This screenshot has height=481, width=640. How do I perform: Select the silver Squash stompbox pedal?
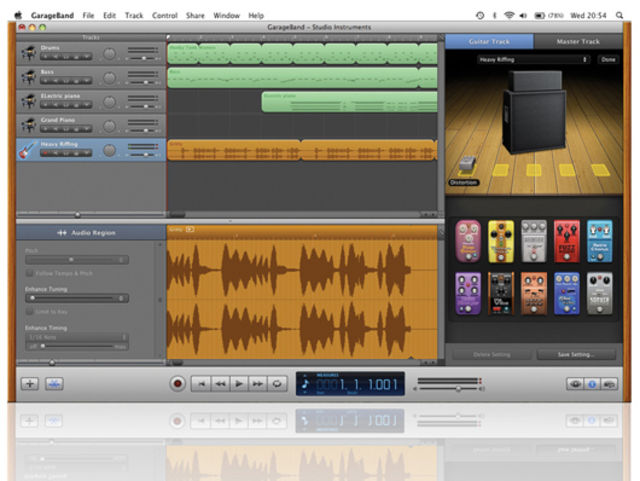coord(600,294)
